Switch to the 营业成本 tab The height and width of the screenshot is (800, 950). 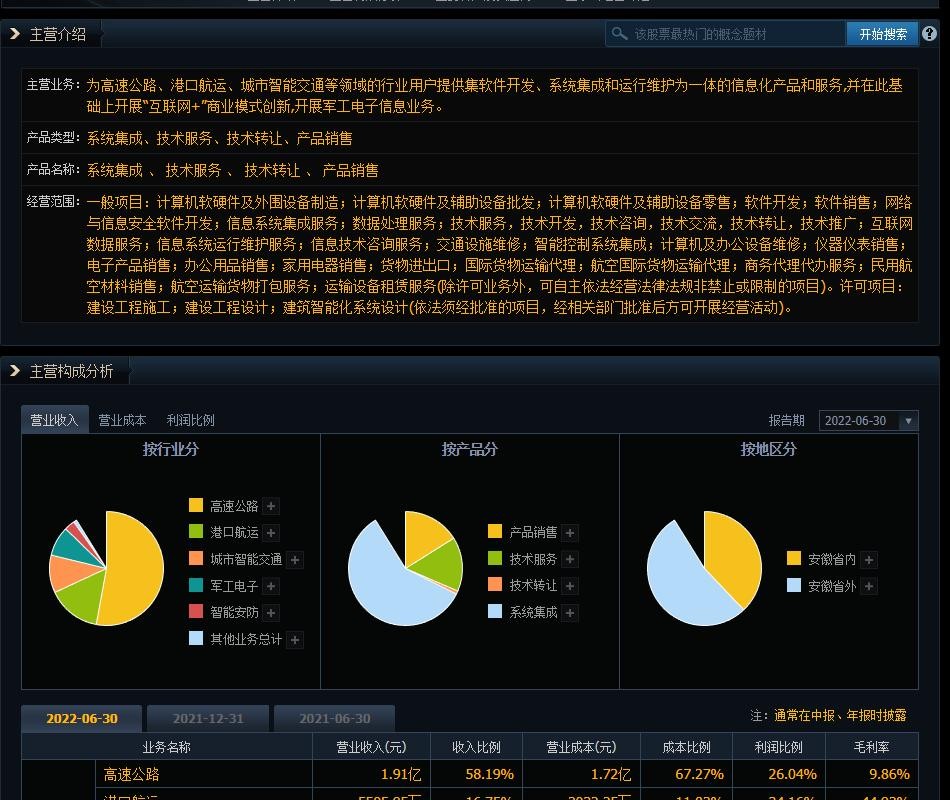[122, 420]
